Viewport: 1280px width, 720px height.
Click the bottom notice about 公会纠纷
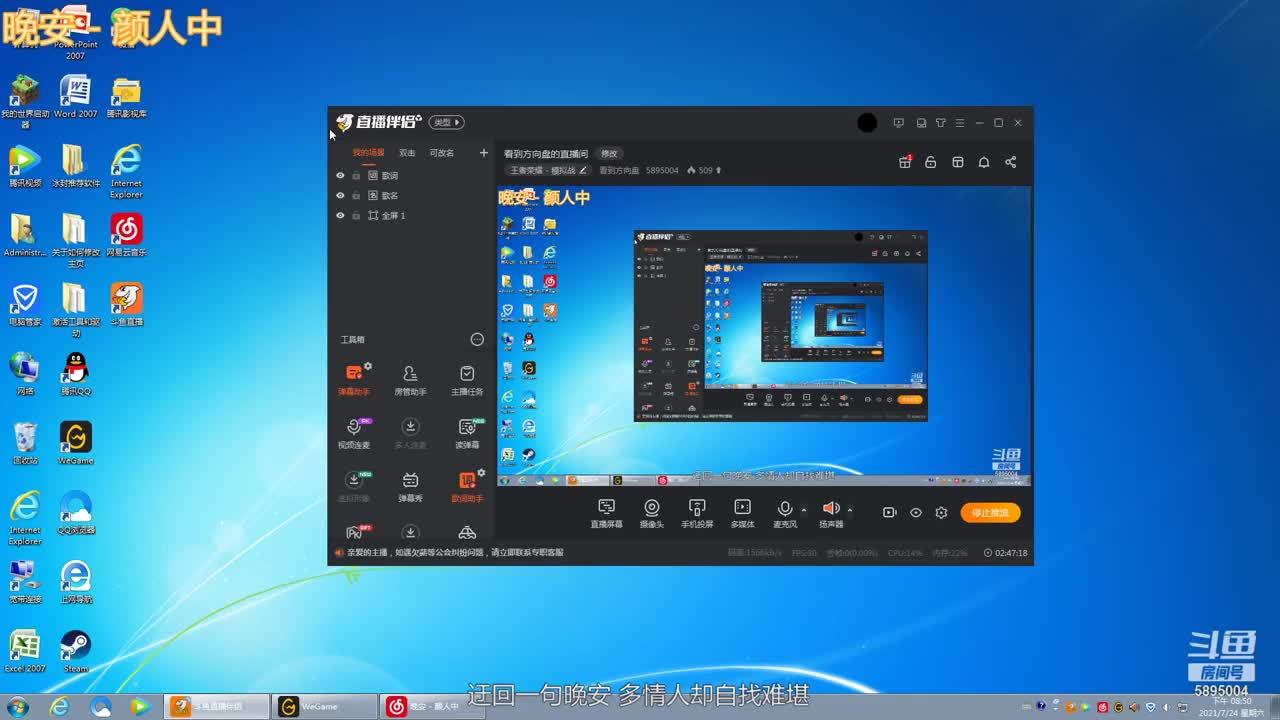(454, 553)
